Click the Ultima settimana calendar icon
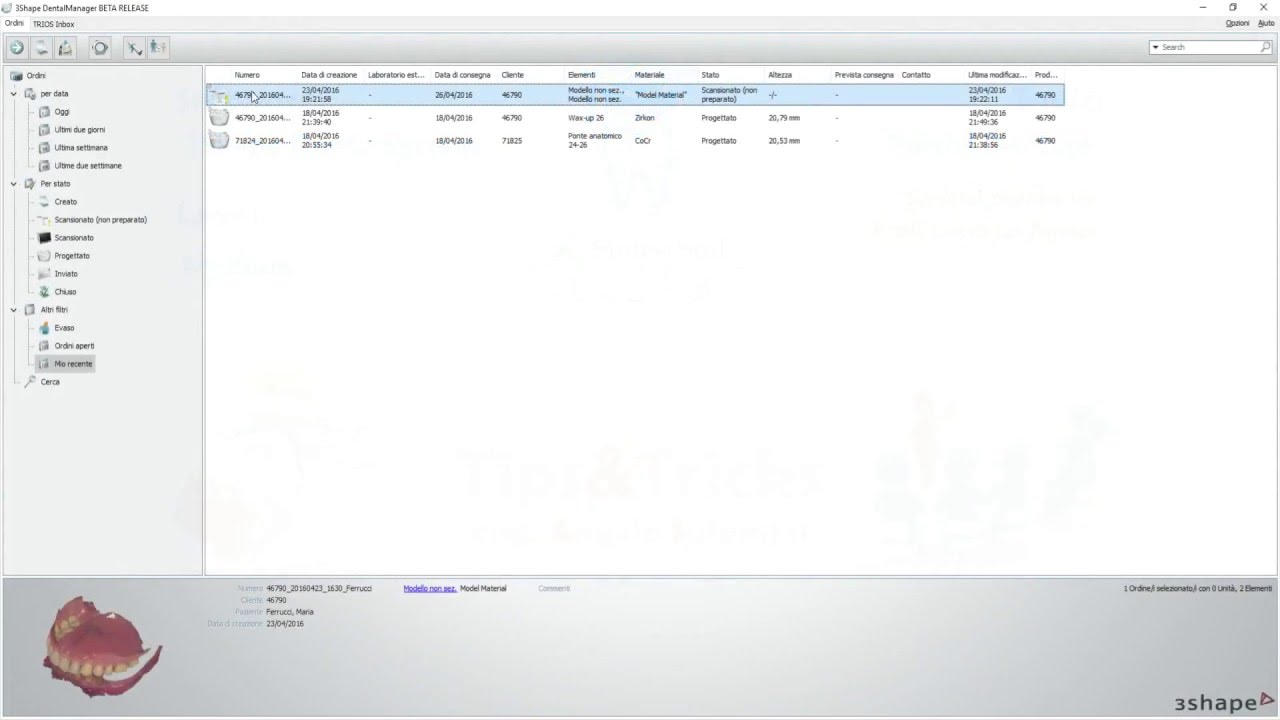The image size is (1280, 720). point(44,148)
